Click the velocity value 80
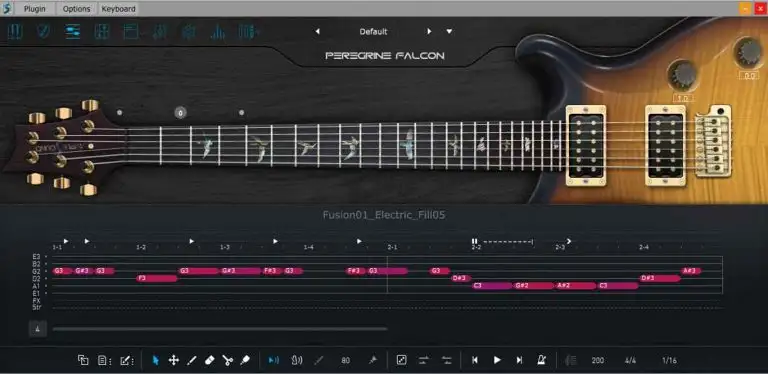Screen dimensions: 768x374 point(346,360)
